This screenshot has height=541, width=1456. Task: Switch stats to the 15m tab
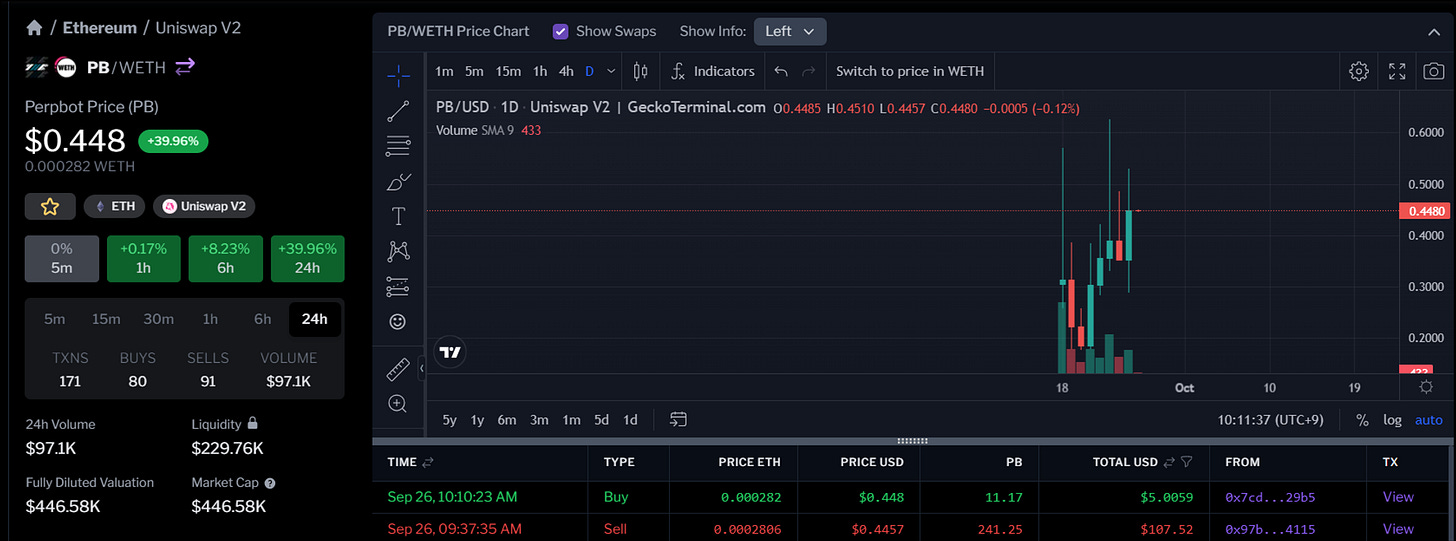coord(106,319)
